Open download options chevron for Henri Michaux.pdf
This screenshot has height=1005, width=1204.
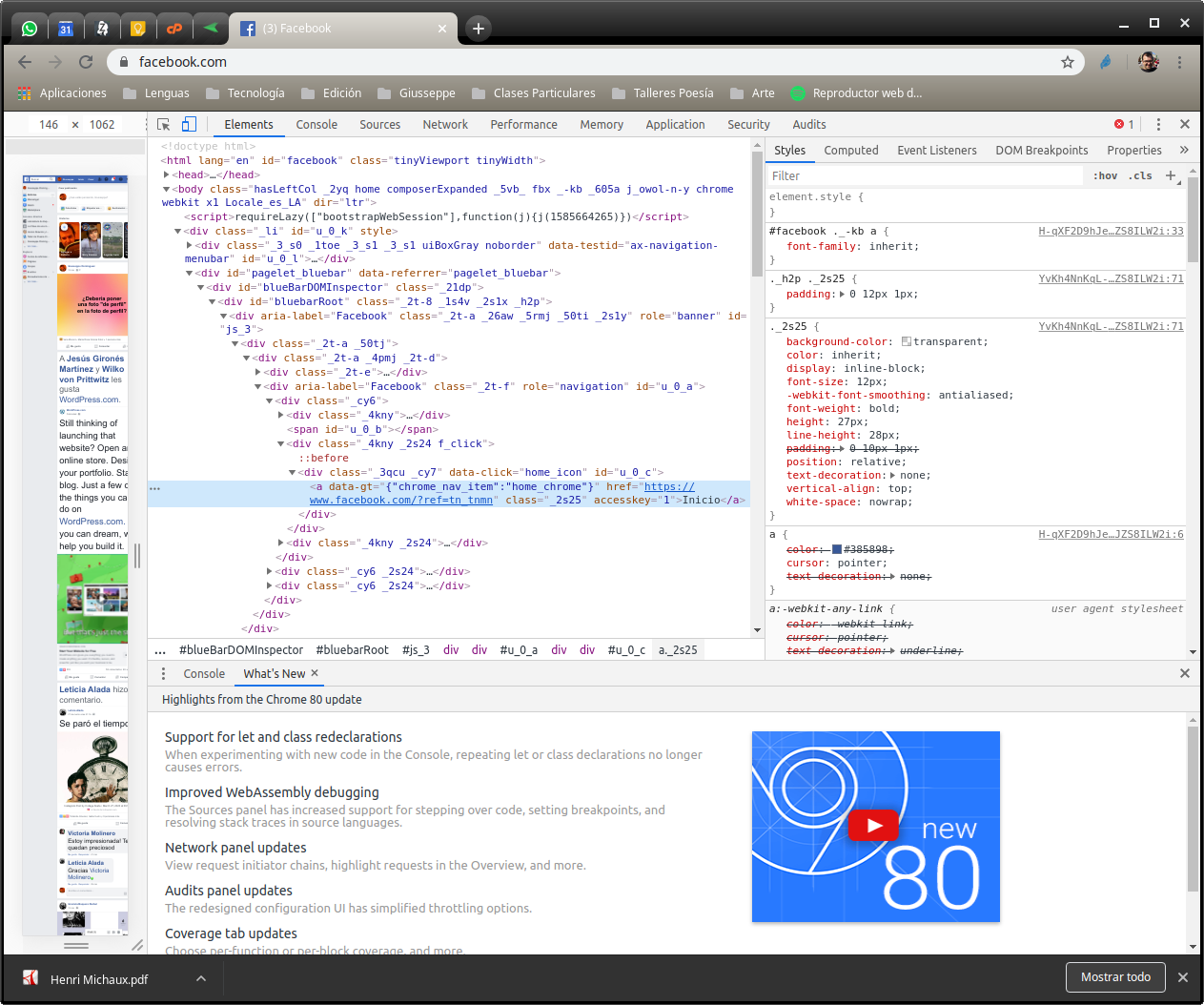(201, 978)
